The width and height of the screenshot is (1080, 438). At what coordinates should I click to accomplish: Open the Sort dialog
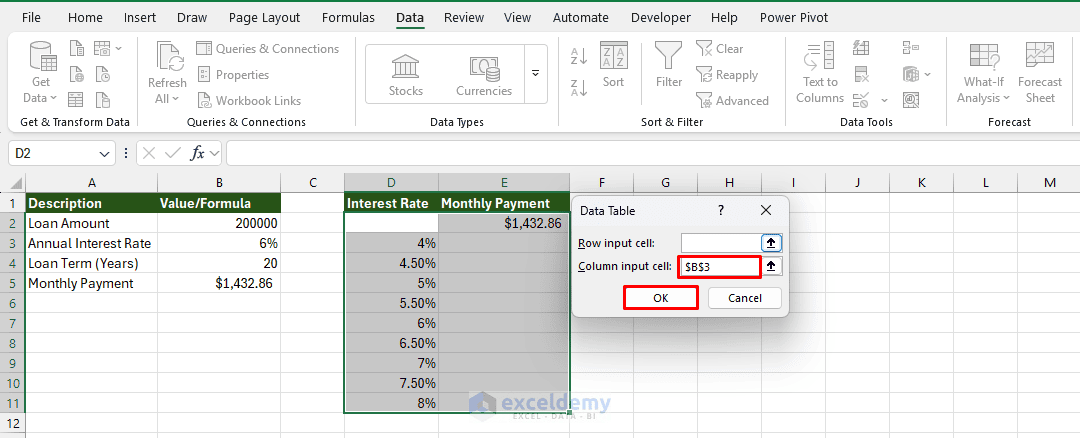(x=613, y=65)
